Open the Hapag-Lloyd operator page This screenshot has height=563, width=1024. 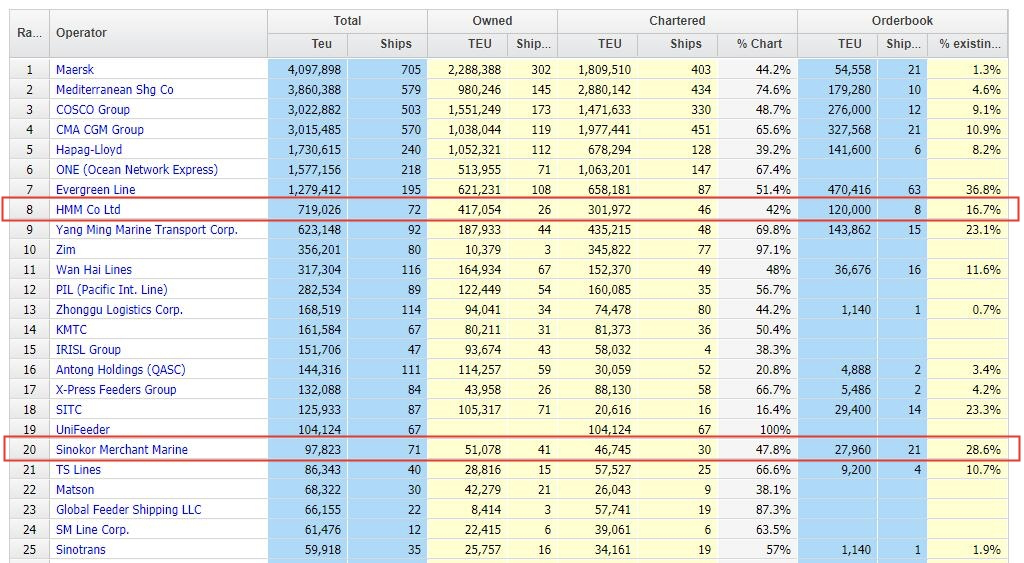89,150
